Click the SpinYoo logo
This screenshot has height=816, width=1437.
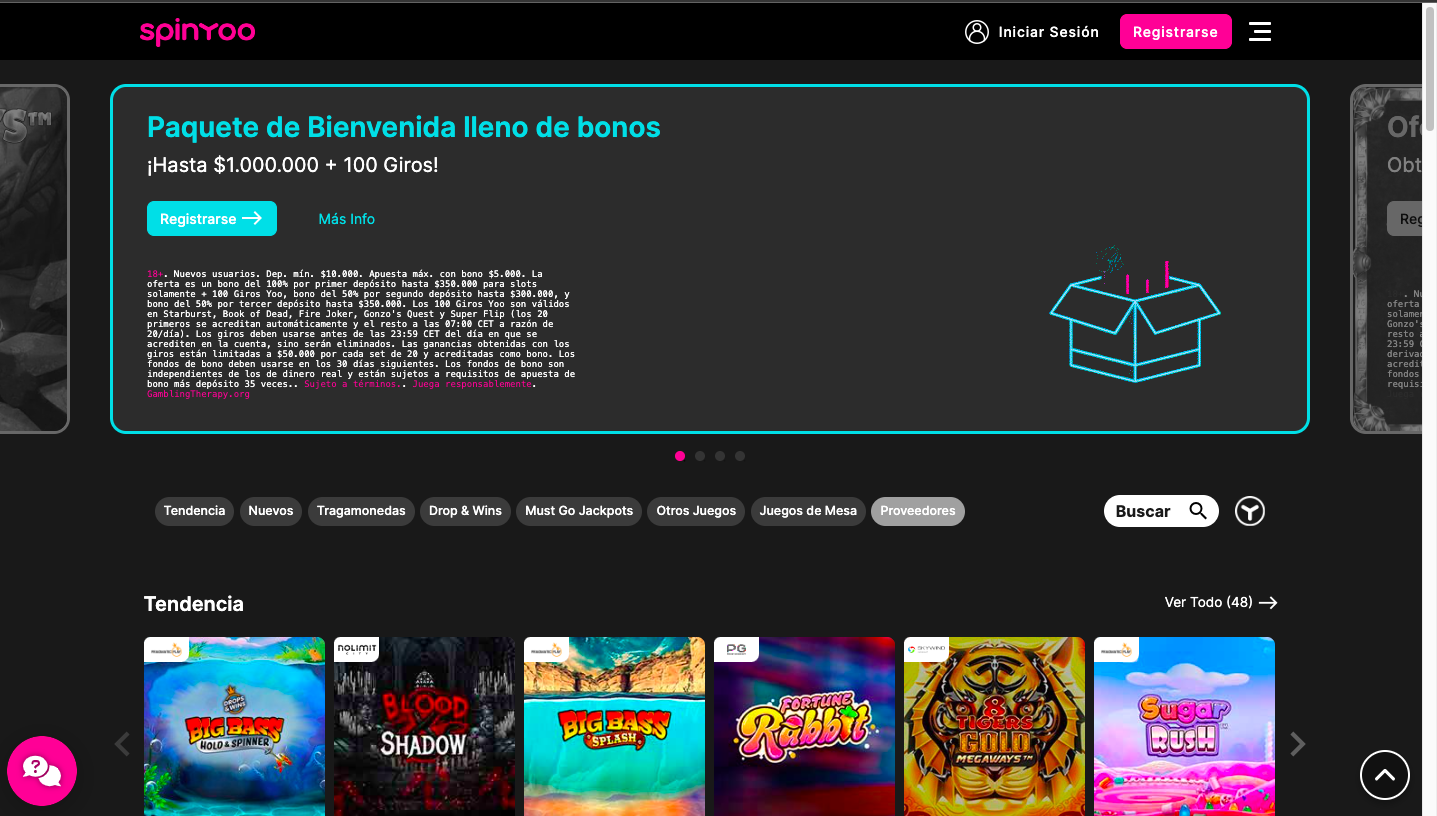pos(197,32)
